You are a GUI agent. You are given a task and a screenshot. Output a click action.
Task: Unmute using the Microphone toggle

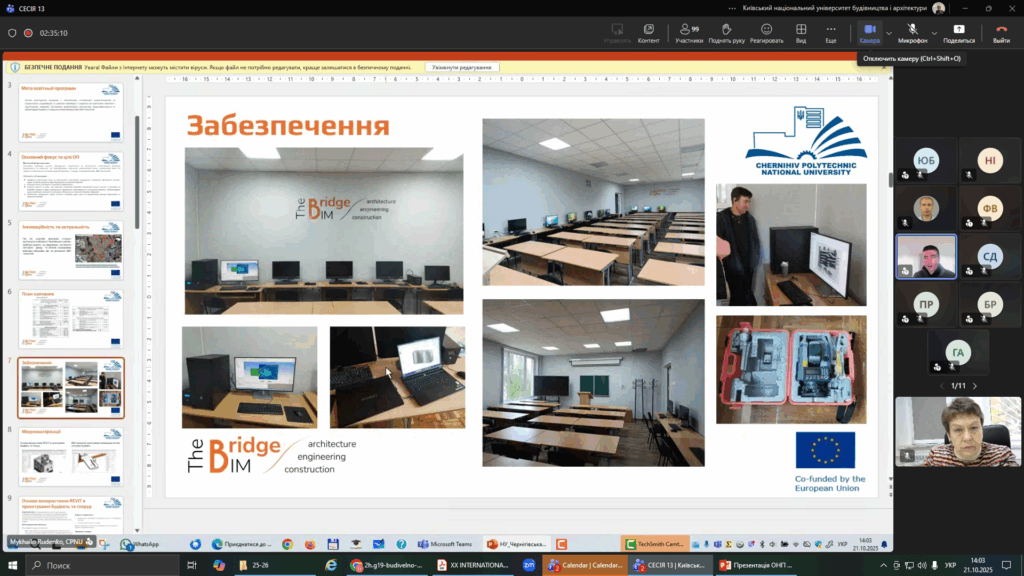912,29
